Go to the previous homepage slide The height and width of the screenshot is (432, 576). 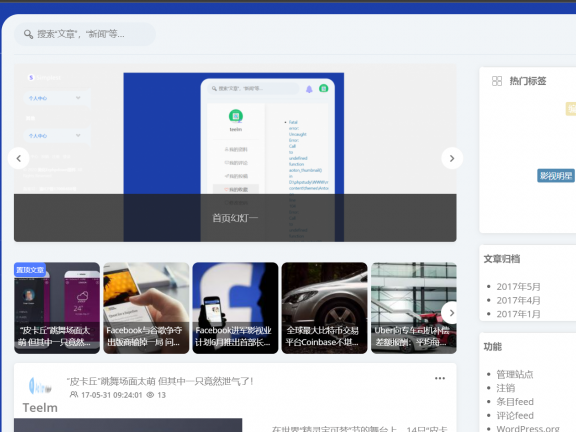(x=18, y=158)
